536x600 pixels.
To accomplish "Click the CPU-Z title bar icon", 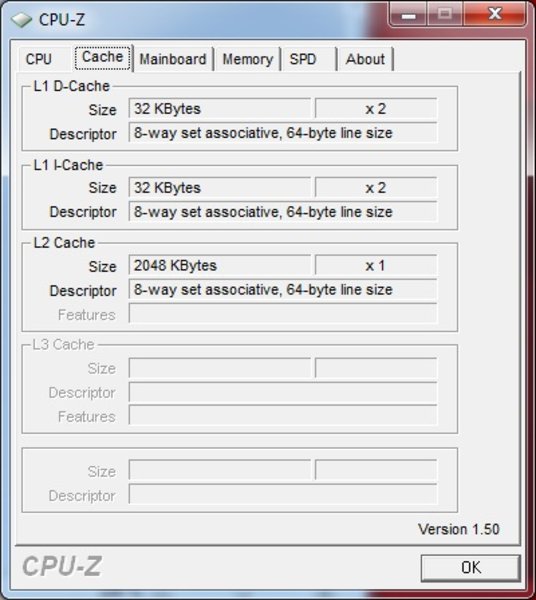I will [x=21, y=20].
